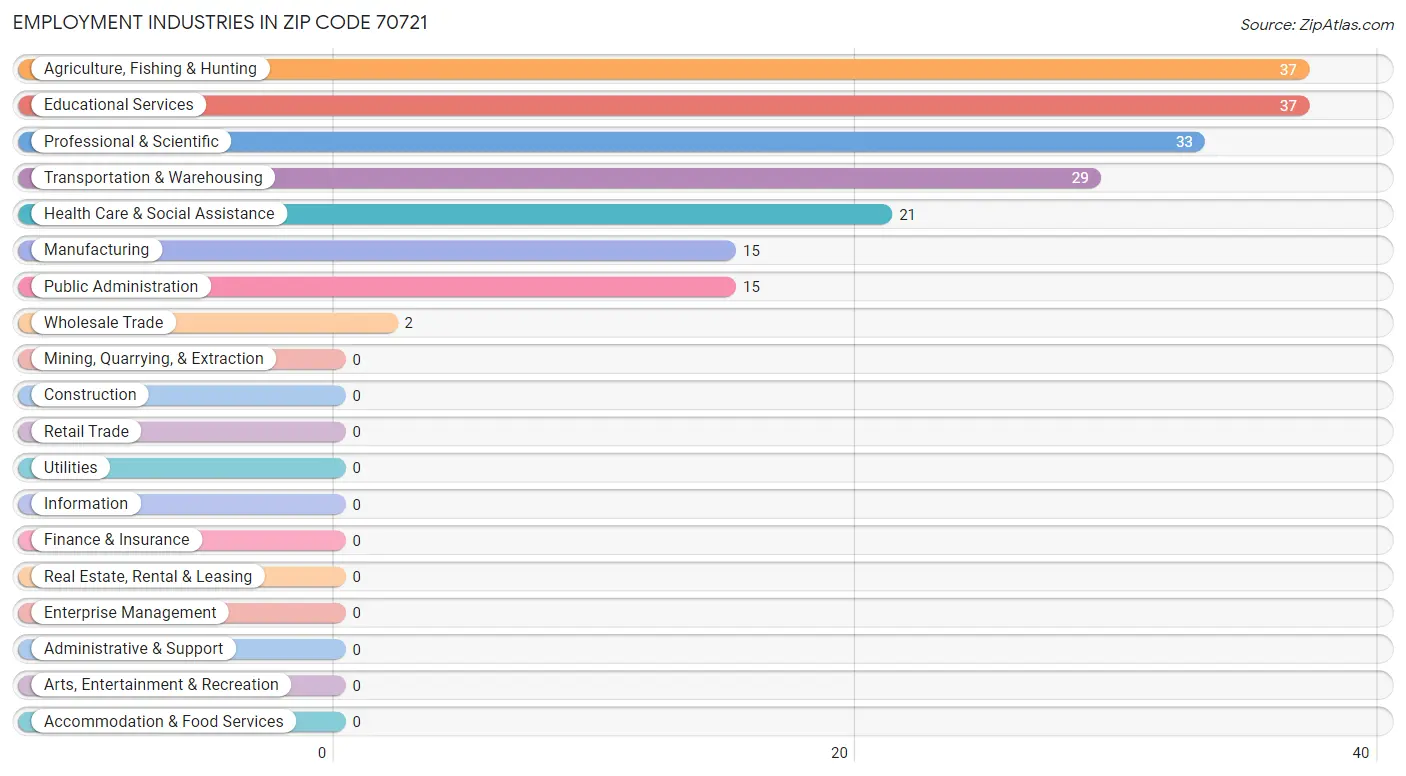Click the value 2 beside Wholesale Trade bar
The height and width of the screenshot is (776, 1406).
point(409,323)
